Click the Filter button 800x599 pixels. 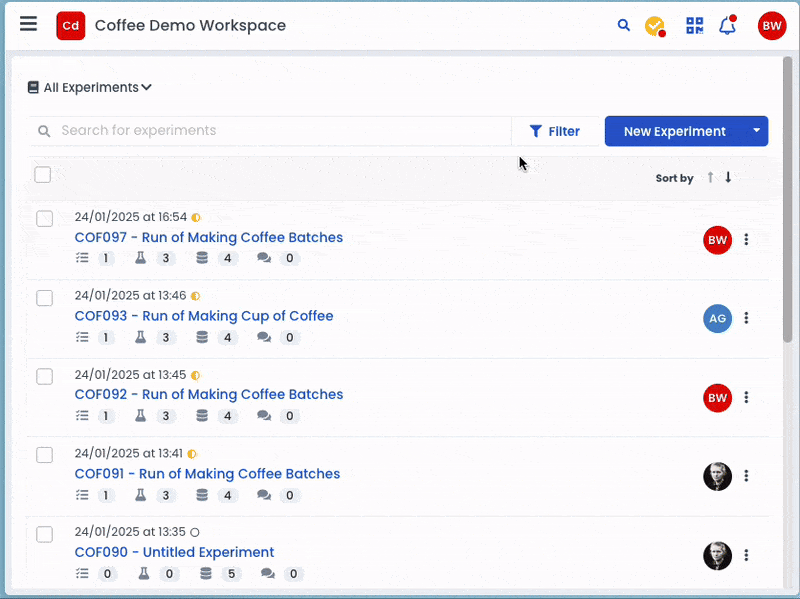pyautogui.click(x=555, y=131)
